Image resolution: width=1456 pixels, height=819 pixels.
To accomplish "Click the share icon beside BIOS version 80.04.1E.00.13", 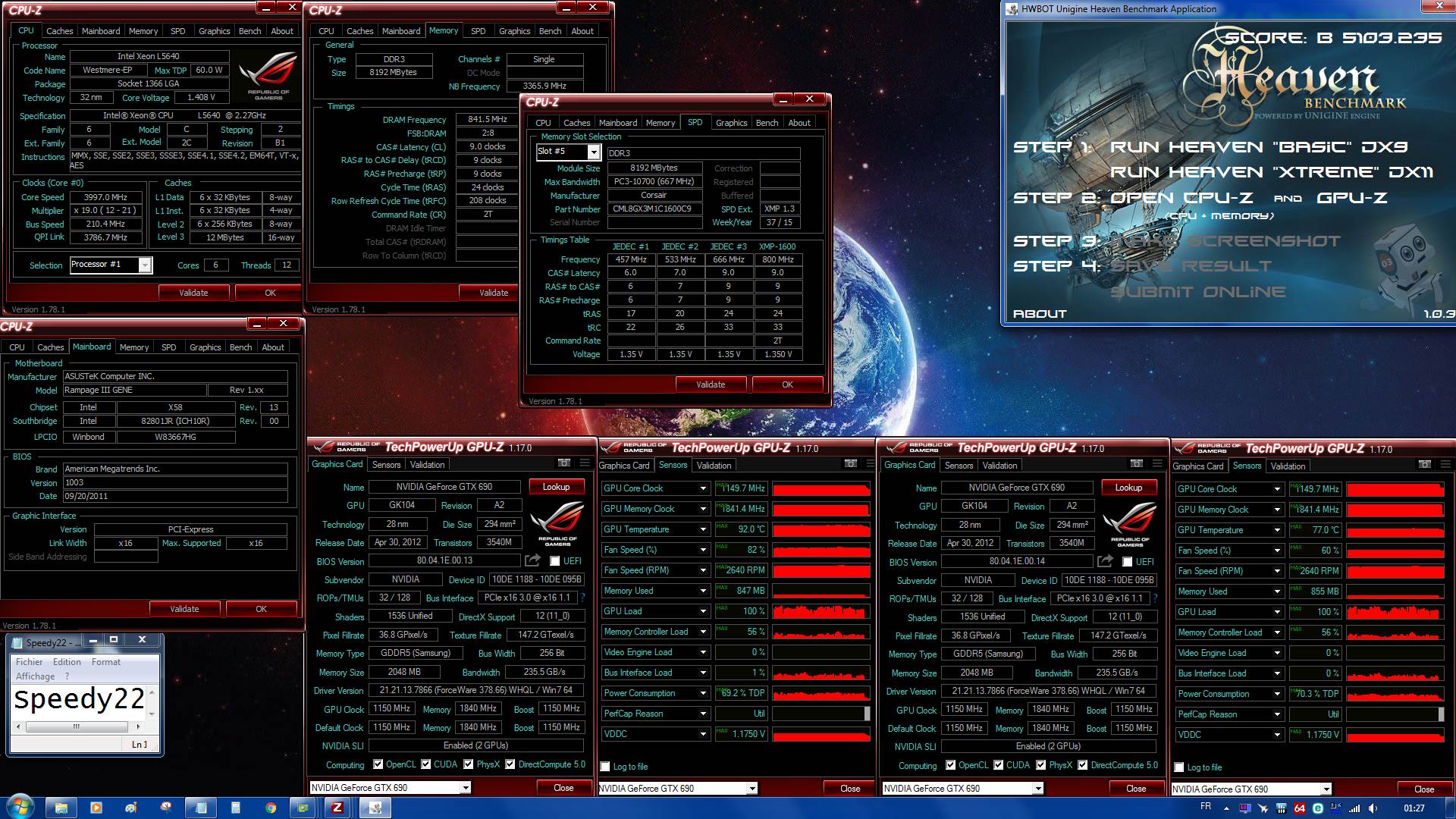I will (532, 560).
